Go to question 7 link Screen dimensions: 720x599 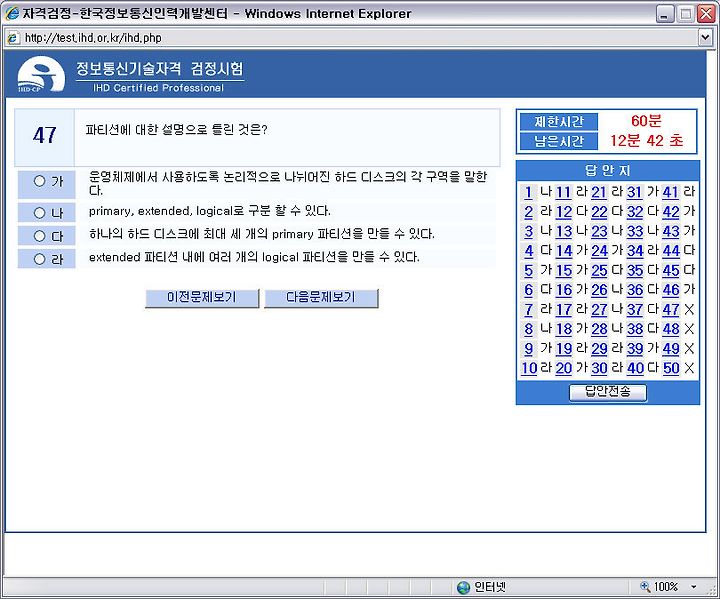529,309
